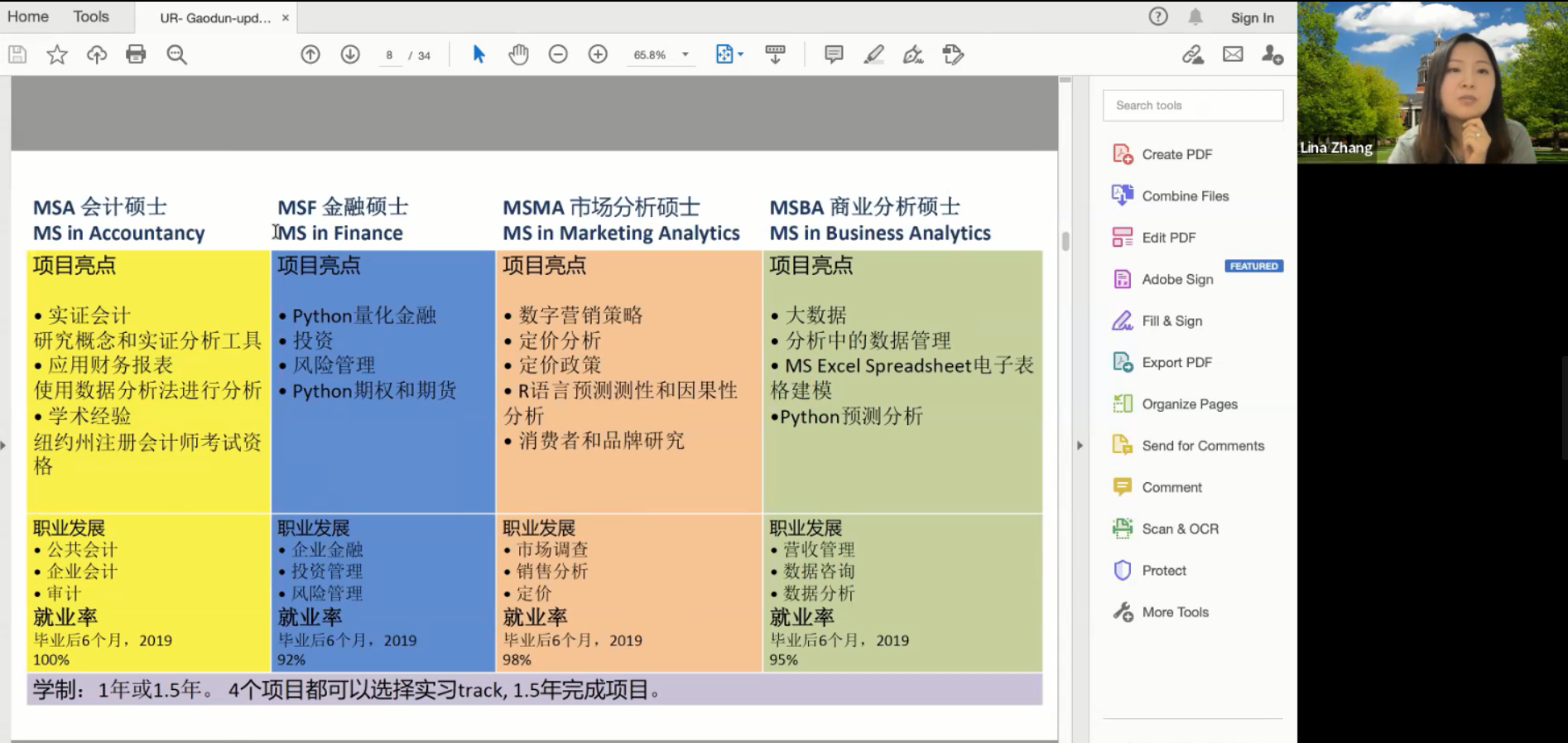Screen dimensions: 1568x743
Task: Click the Search tools field
Action: (1192, 105)
